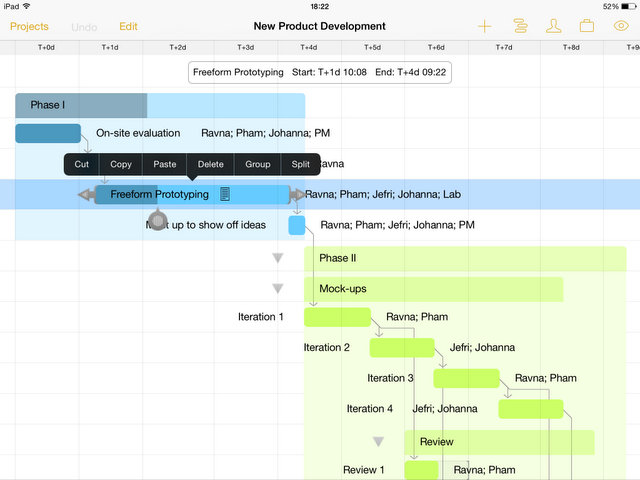
Task: Select the Iteration 1 task bar
Action: click(338, 317)
